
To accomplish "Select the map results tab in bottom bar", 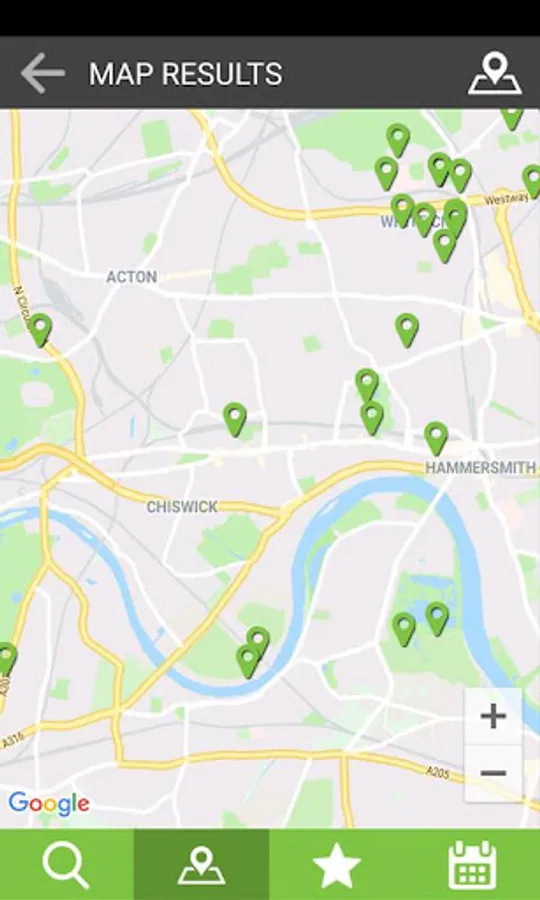I will pos(201,864).
